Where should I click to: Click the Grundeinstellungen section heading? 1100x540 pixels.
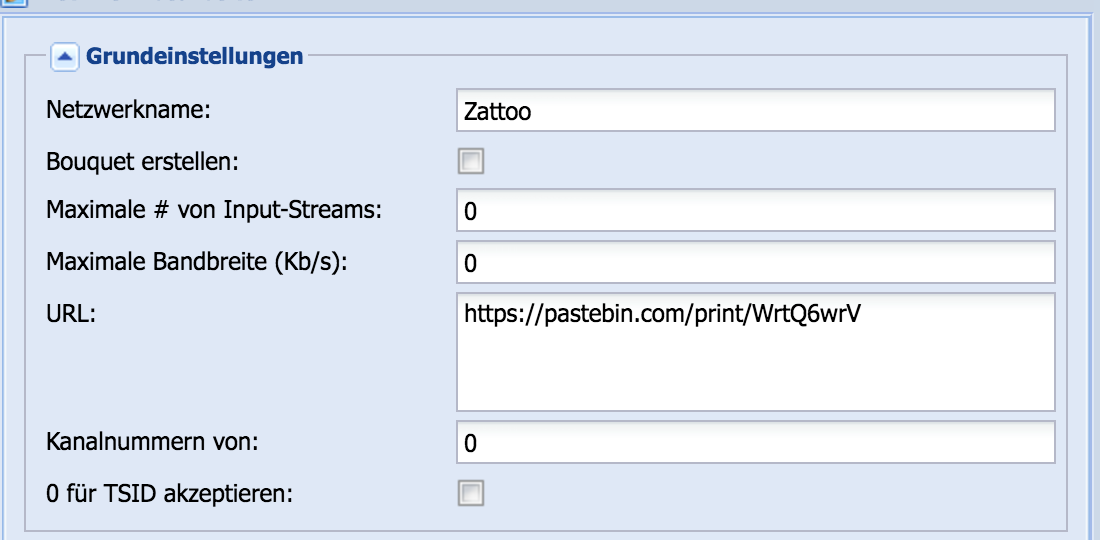(194, 56)
